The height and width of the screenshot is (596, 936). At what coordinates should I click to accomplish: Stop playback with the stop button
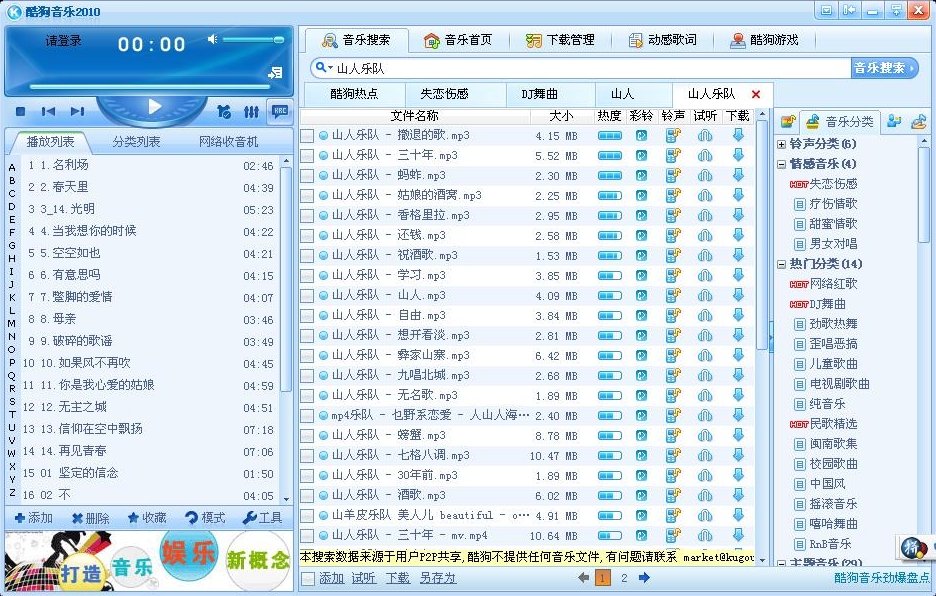click(20, 111)
